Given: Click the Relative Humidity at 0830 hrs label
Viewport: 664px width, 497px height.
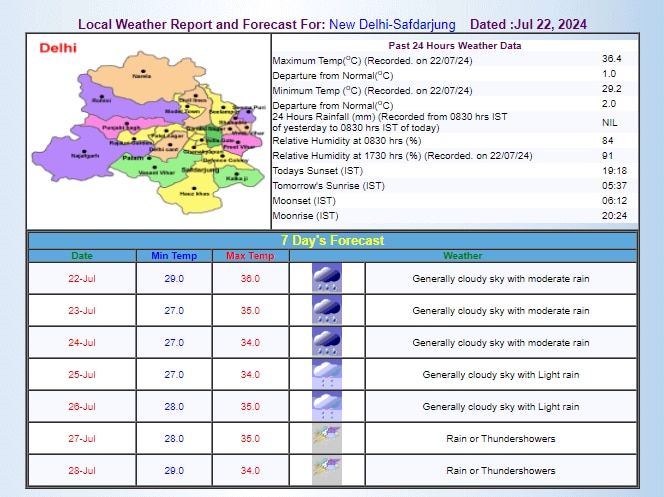Looking at the screenshot, I should pos(347,141).
